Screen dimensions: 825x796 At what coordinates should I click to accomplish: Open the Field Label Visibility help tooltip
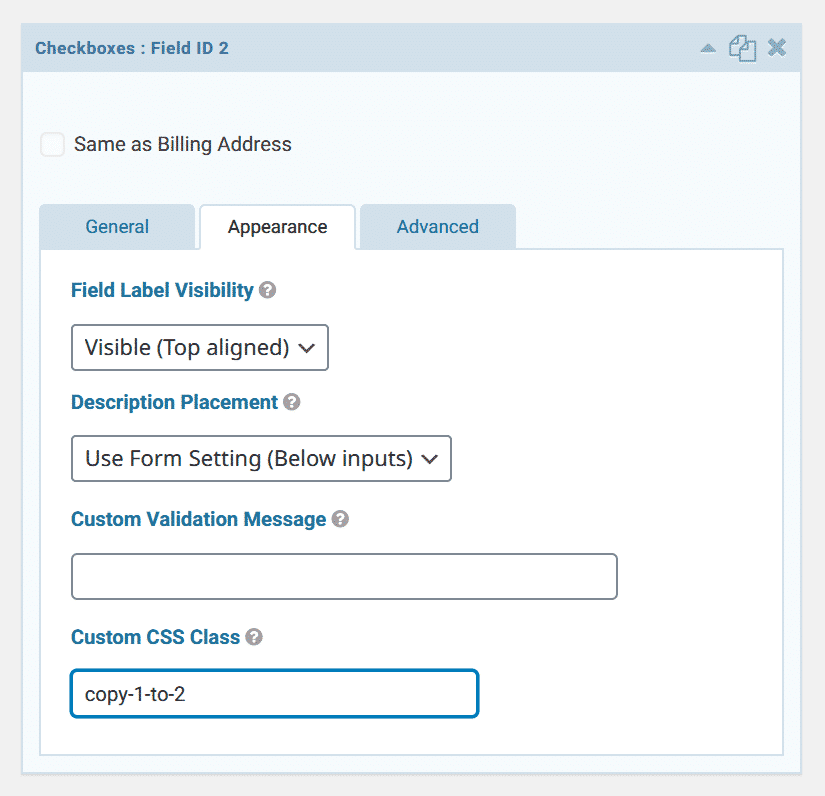[267, 290]
